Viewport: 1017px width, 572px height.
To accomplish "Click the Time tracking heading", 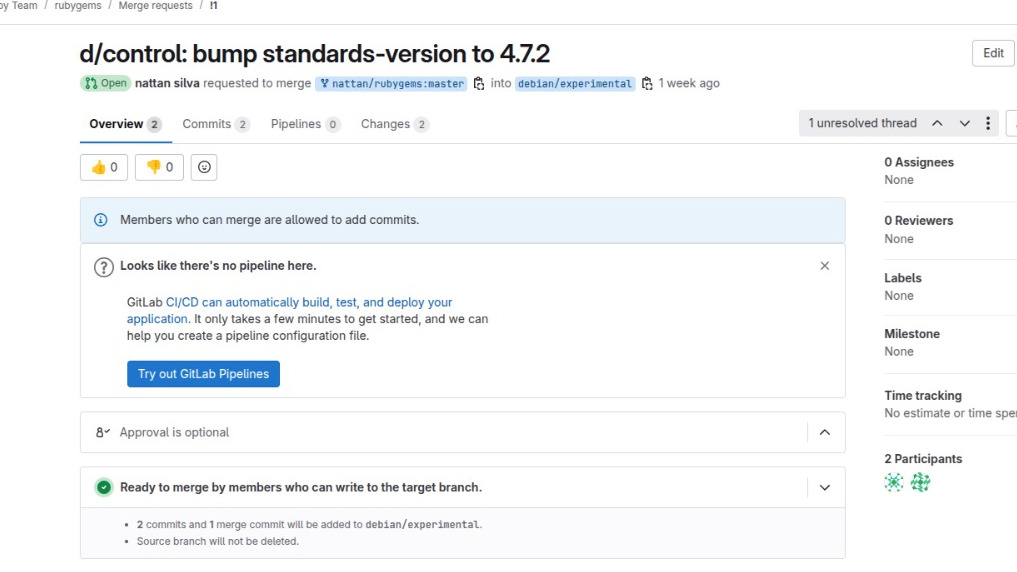I will tap(922, 396).
